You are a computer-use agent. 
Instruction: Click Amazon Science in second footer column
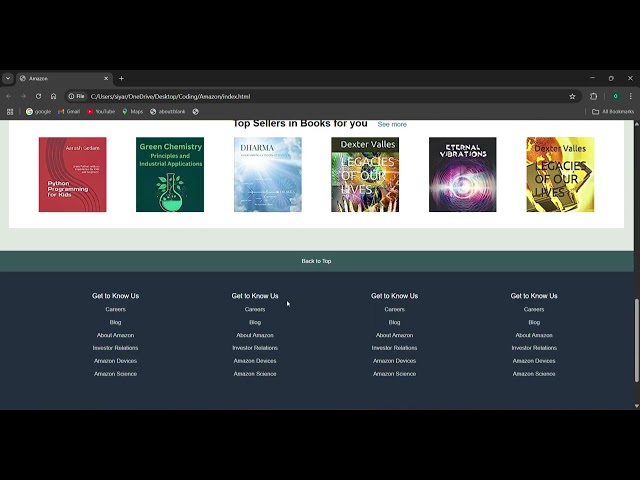[x=255, y=374]
